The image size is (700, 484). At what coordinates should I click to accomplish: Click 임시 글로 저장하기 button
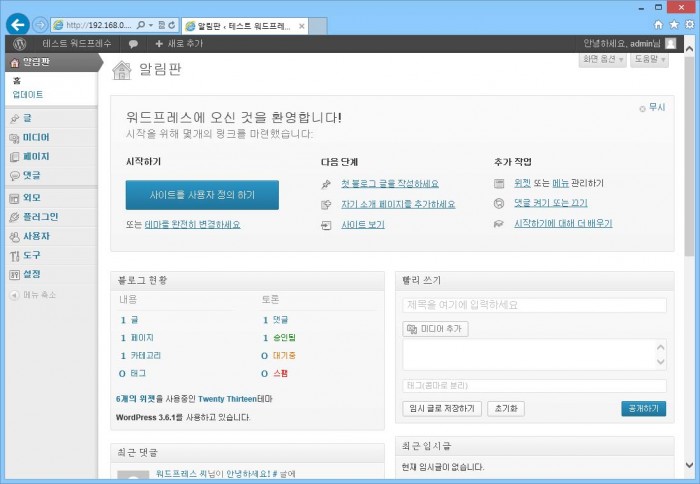tap(442, 409)
